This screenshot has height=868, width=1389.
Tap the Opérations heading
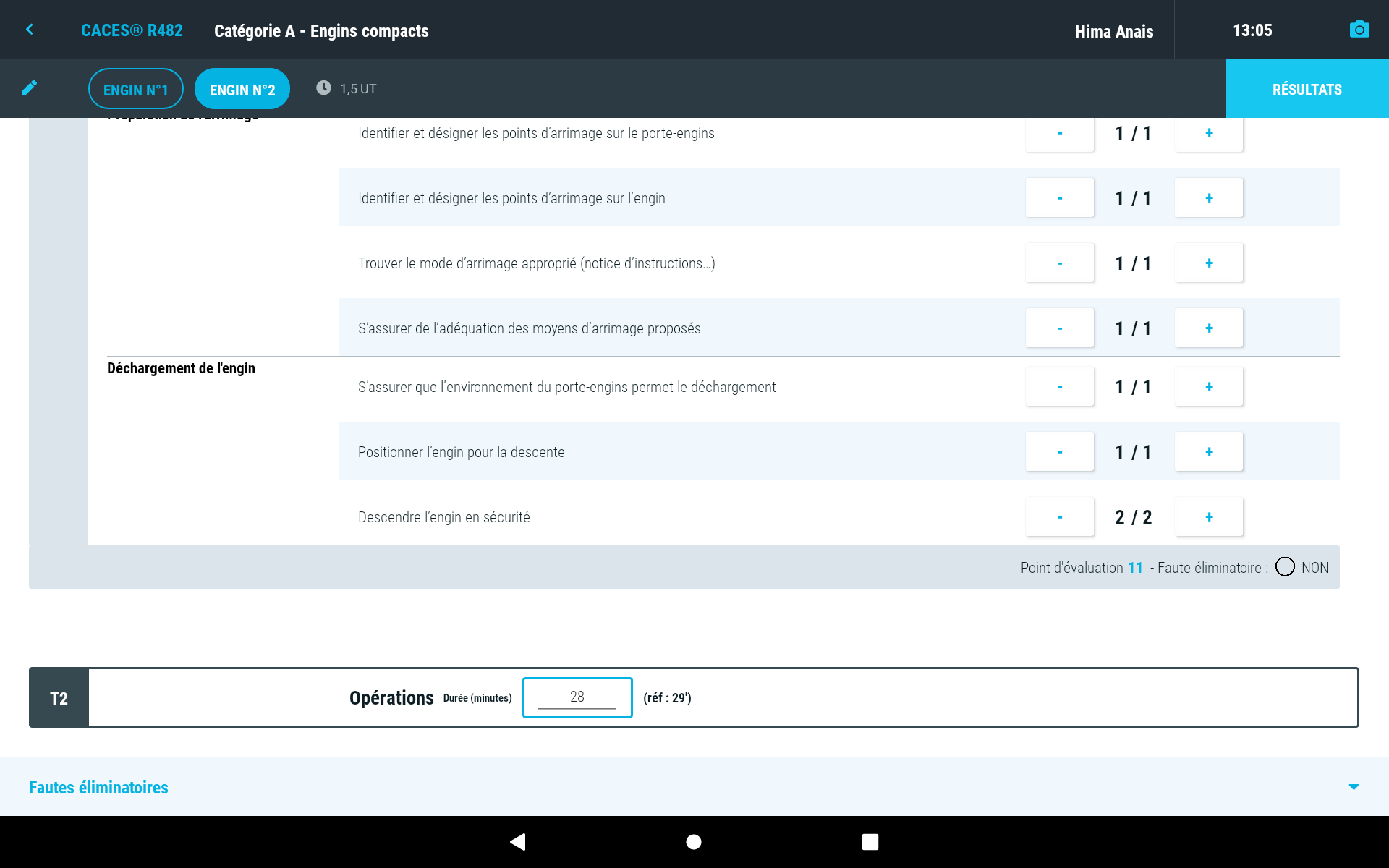point(391,698)
